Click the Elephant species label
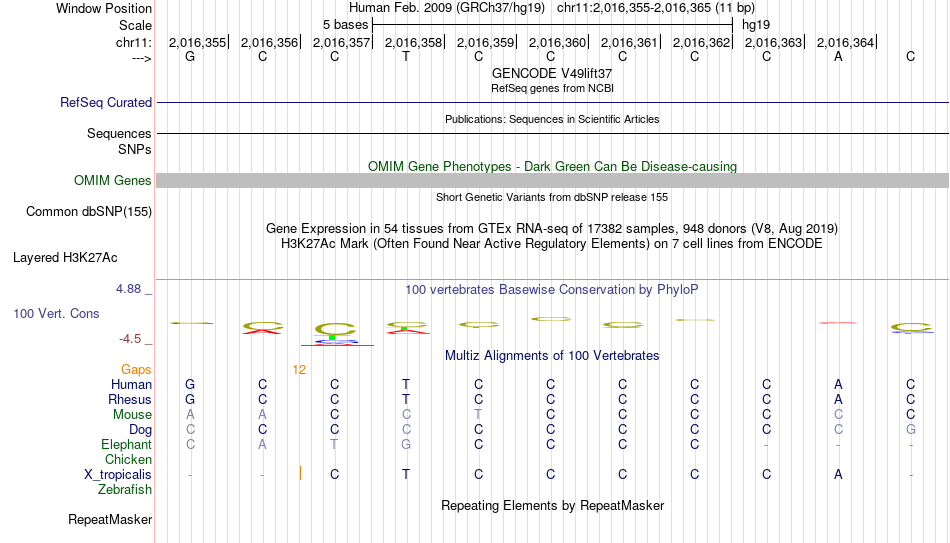Screen dimensions: 950x543 tap(126, 445)
